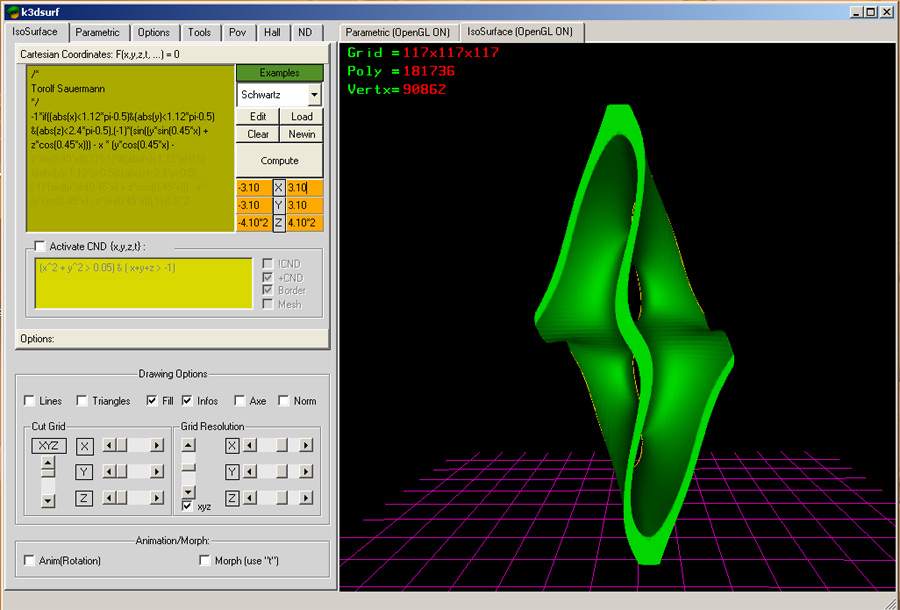
Task: Open the Pov tab
Action: click(238, 33)
